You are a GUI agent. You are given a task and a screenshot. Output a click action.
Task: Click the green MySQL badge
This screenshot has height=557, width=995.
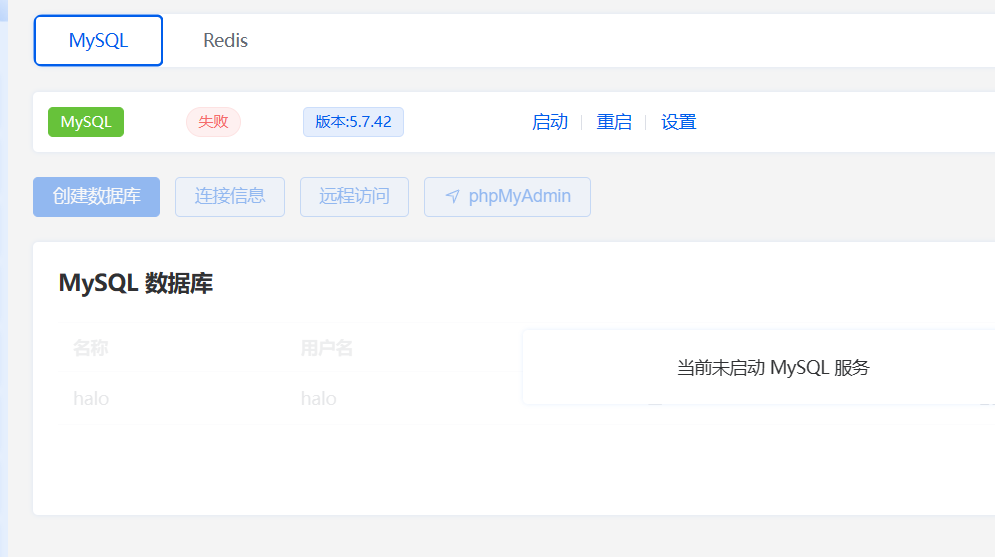point(86,122)
